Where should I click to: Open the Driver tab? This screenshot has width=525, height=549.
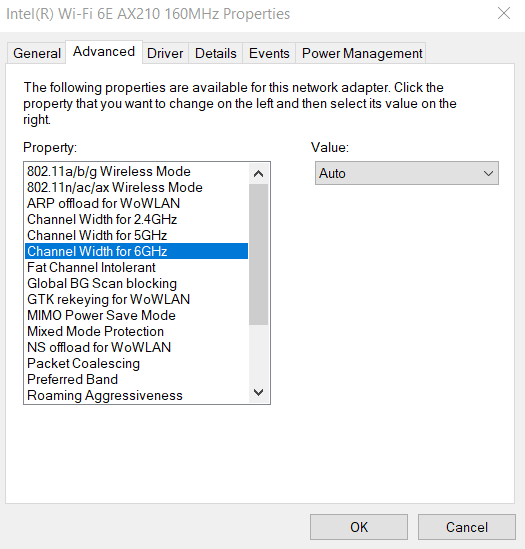coord(165,53)
